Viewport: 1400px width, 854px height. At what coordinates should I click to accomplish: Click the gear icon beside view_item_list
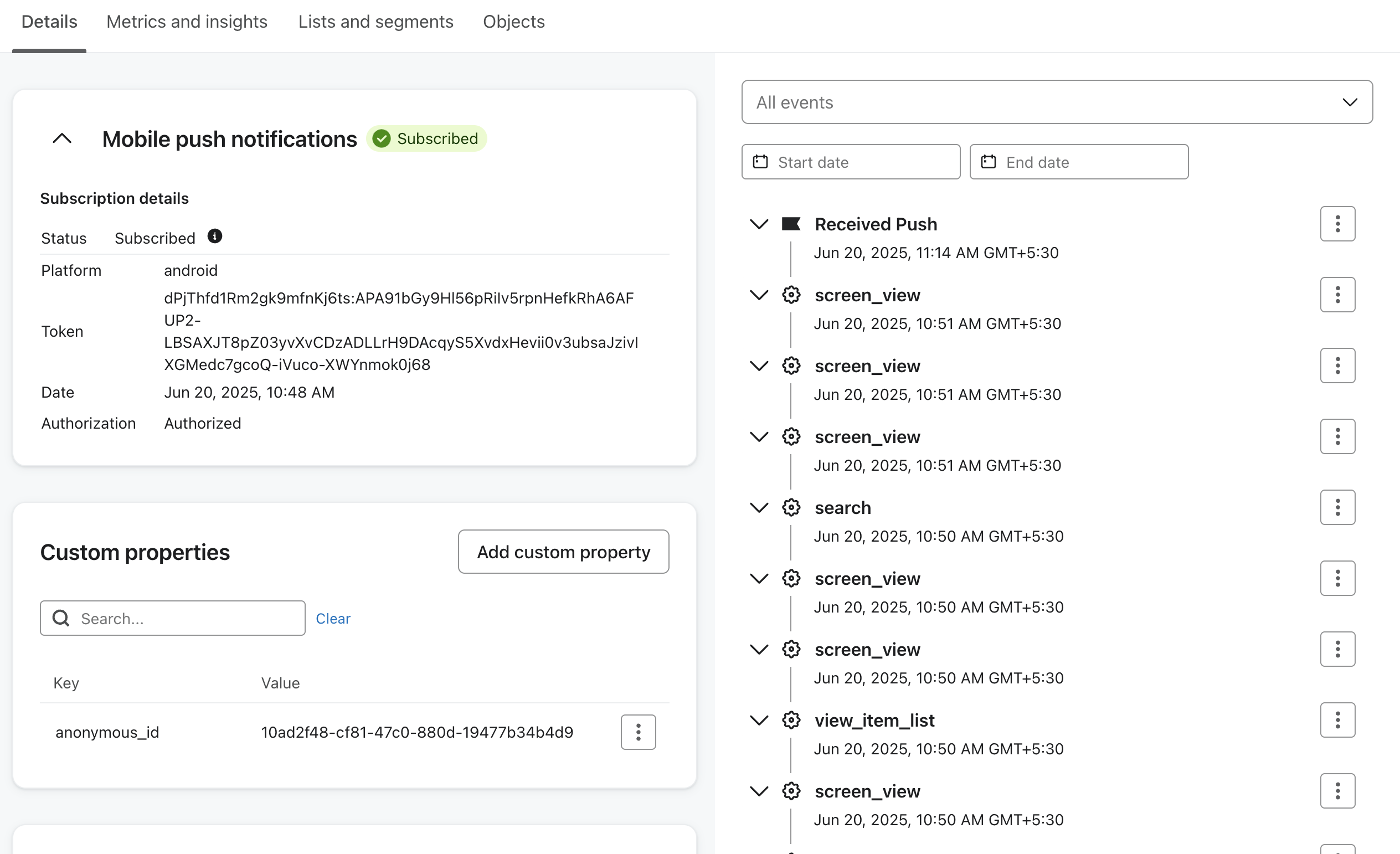tap(791, 721)
